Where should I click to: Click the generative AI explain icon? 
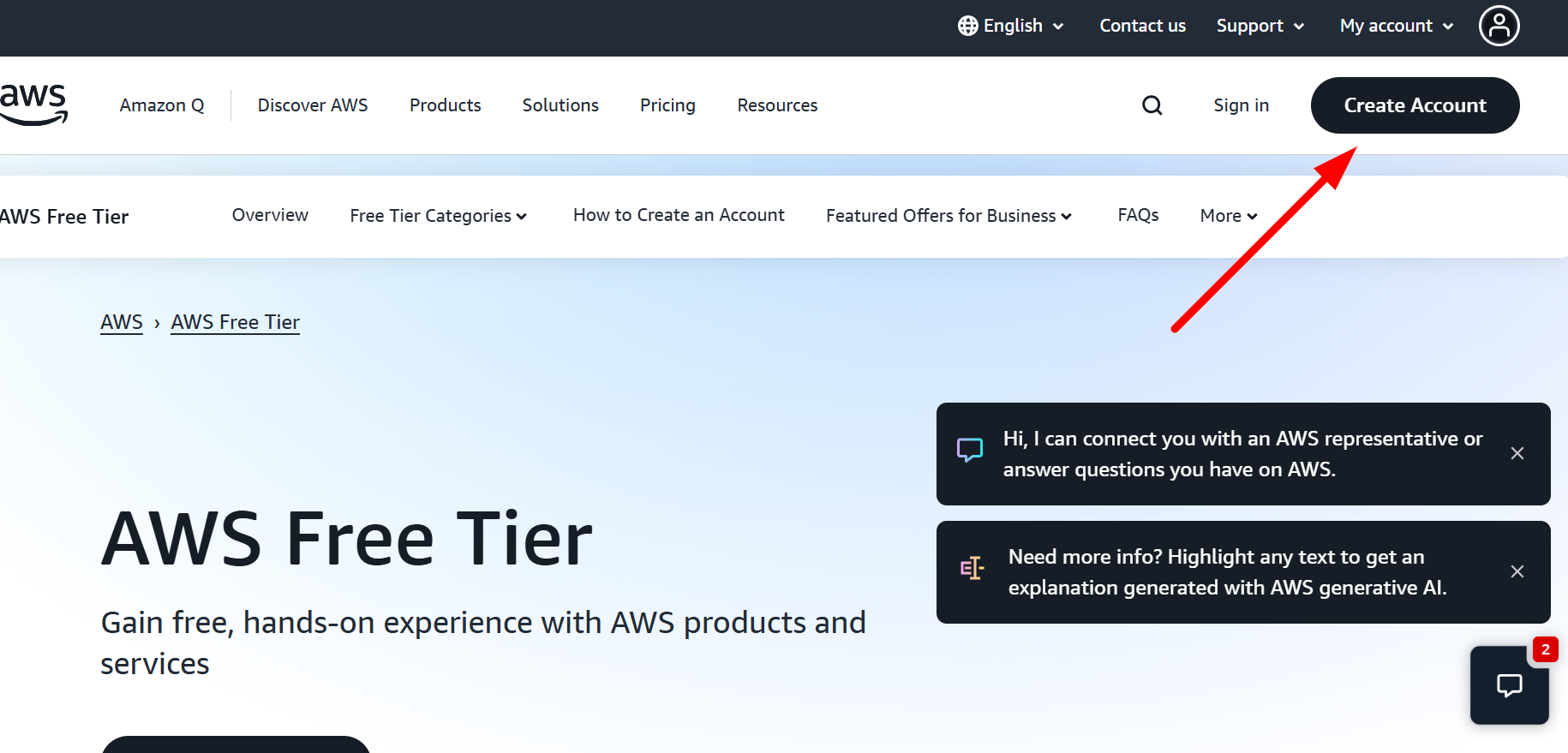point(973,568)
